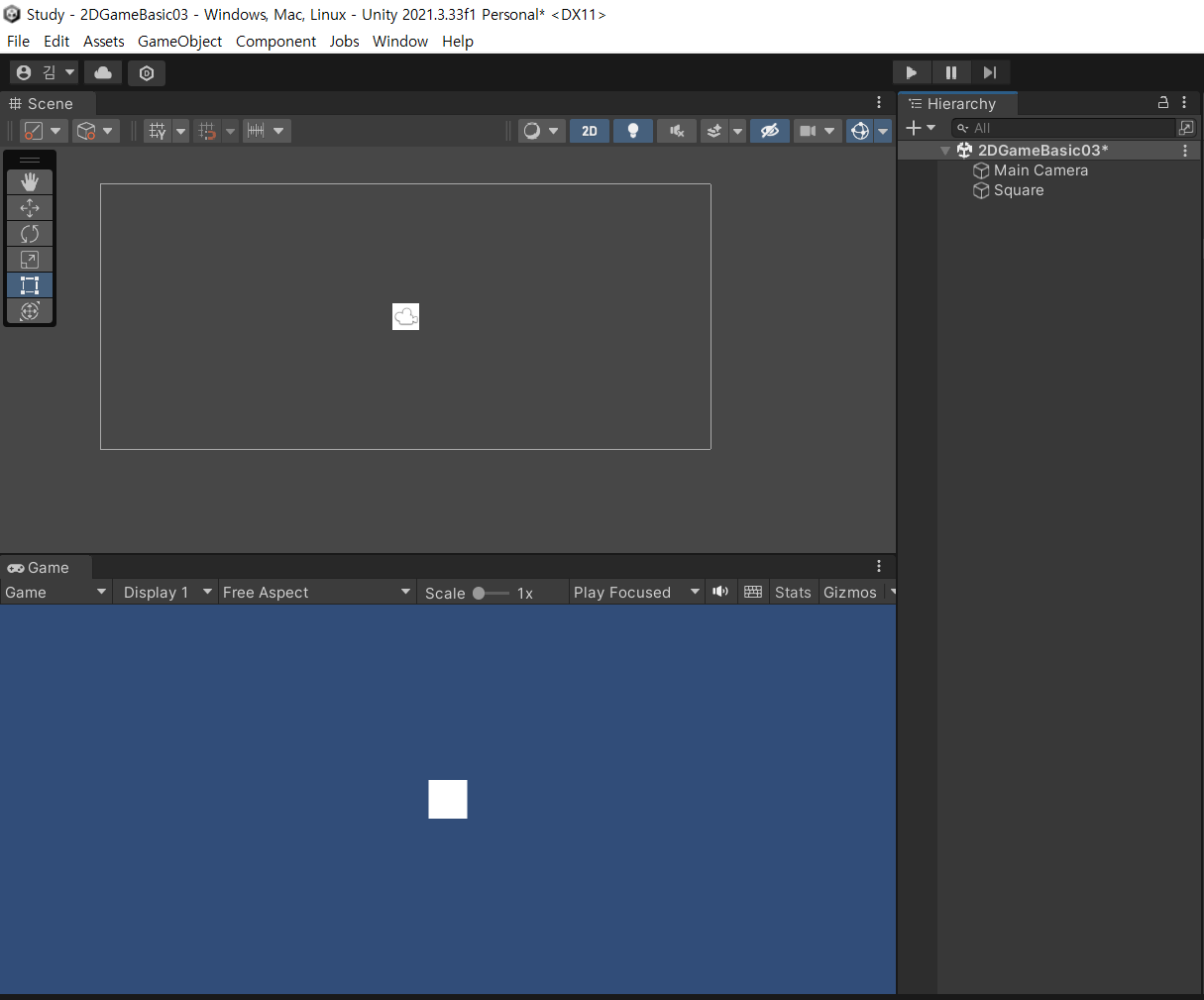Click the cloud services icon
1204x1000 pixels.
click(x=103, y=72)
